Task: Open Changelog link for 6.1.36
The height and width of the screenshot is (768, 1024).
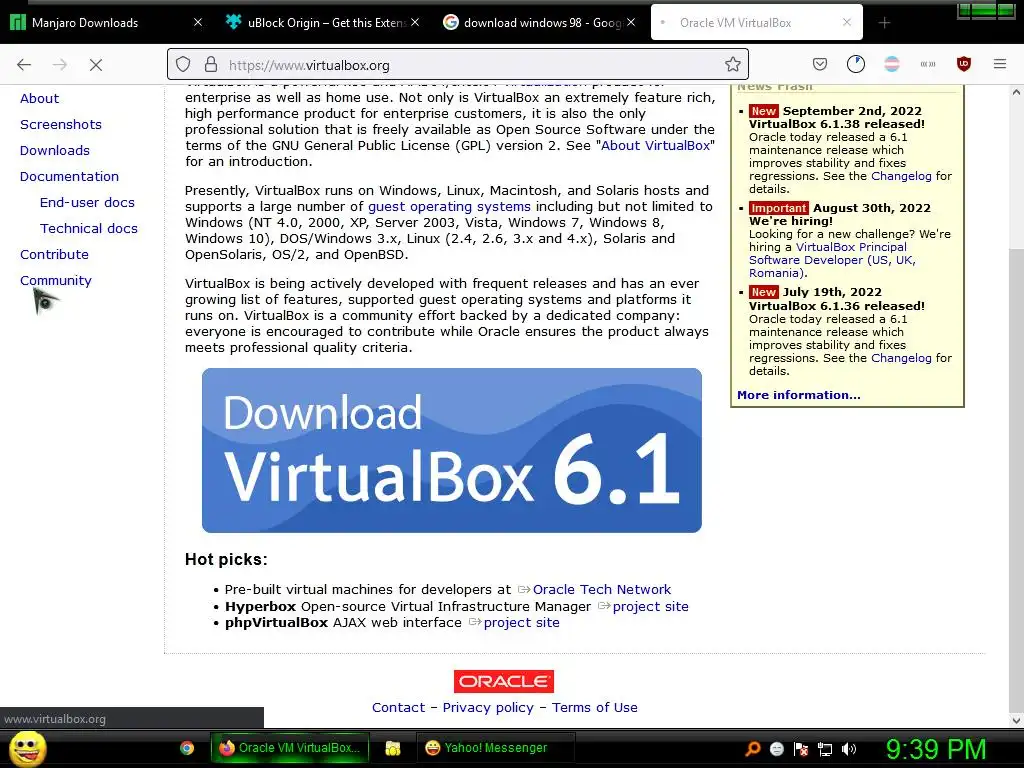Action: [x=901, y=359]
